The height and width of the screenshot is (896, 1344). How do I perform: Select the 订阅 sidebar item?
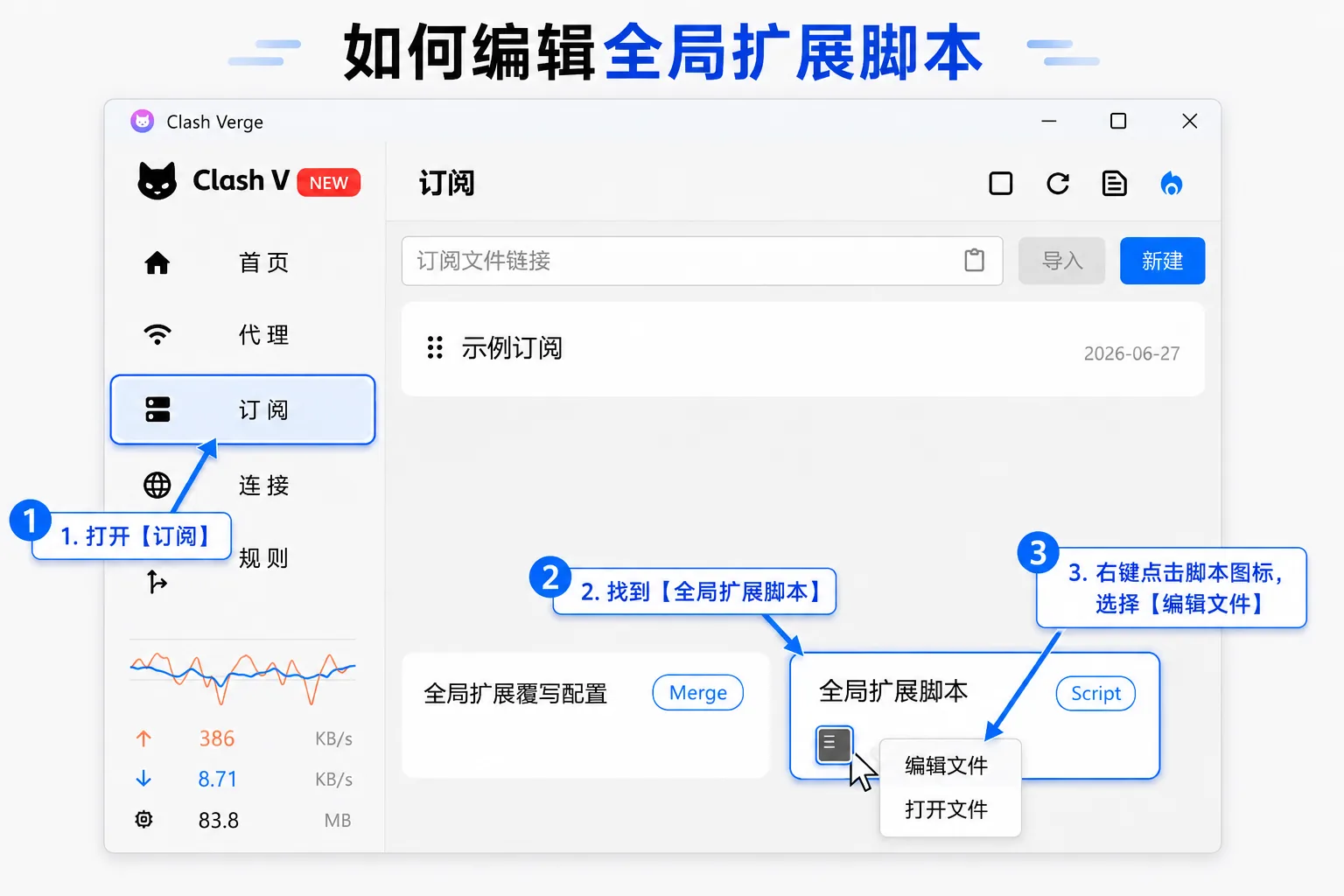point(243,409)
